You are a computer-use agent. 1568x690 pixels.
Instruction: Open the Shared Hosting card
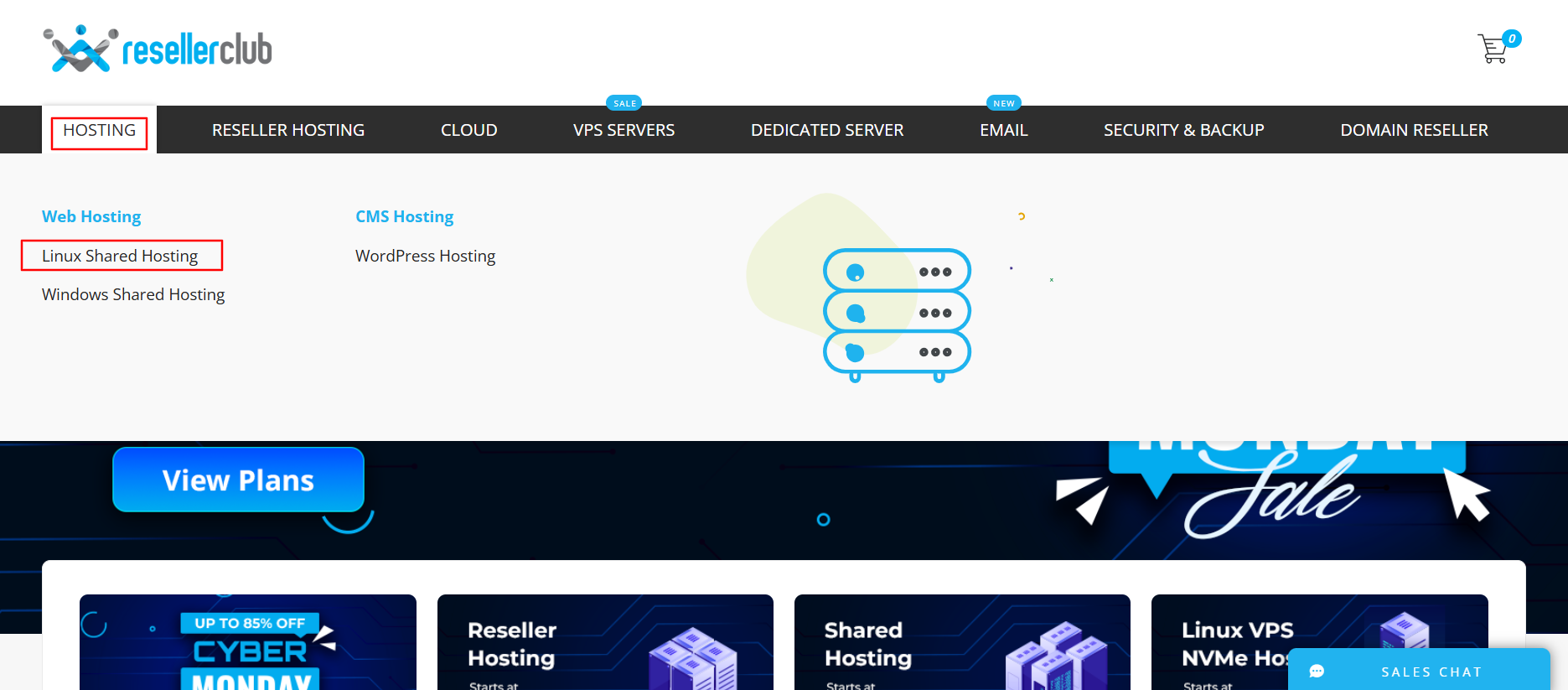(962, 642)
